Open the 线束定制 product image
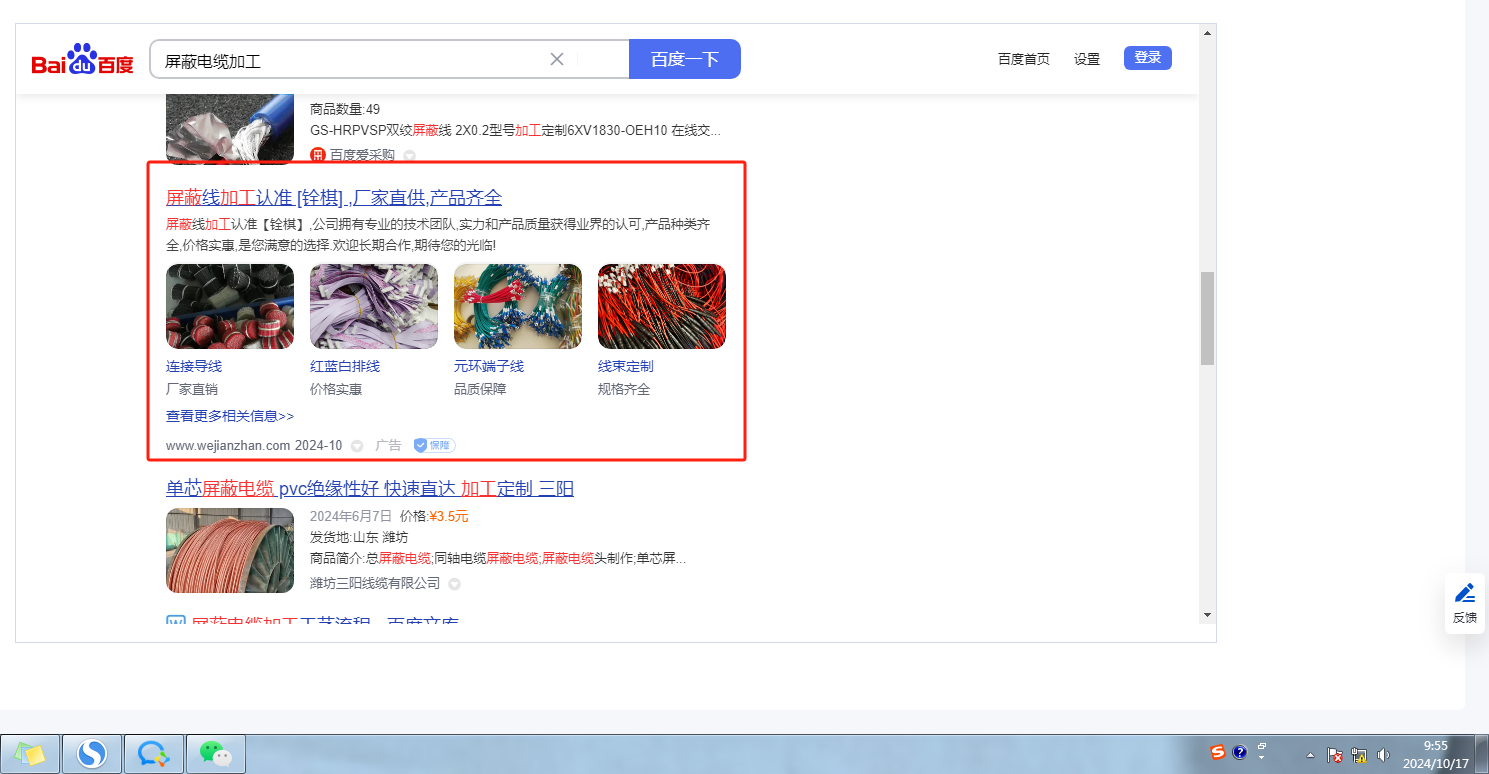The height and width of the screenshot is (774, 1489). click(662, 306)
